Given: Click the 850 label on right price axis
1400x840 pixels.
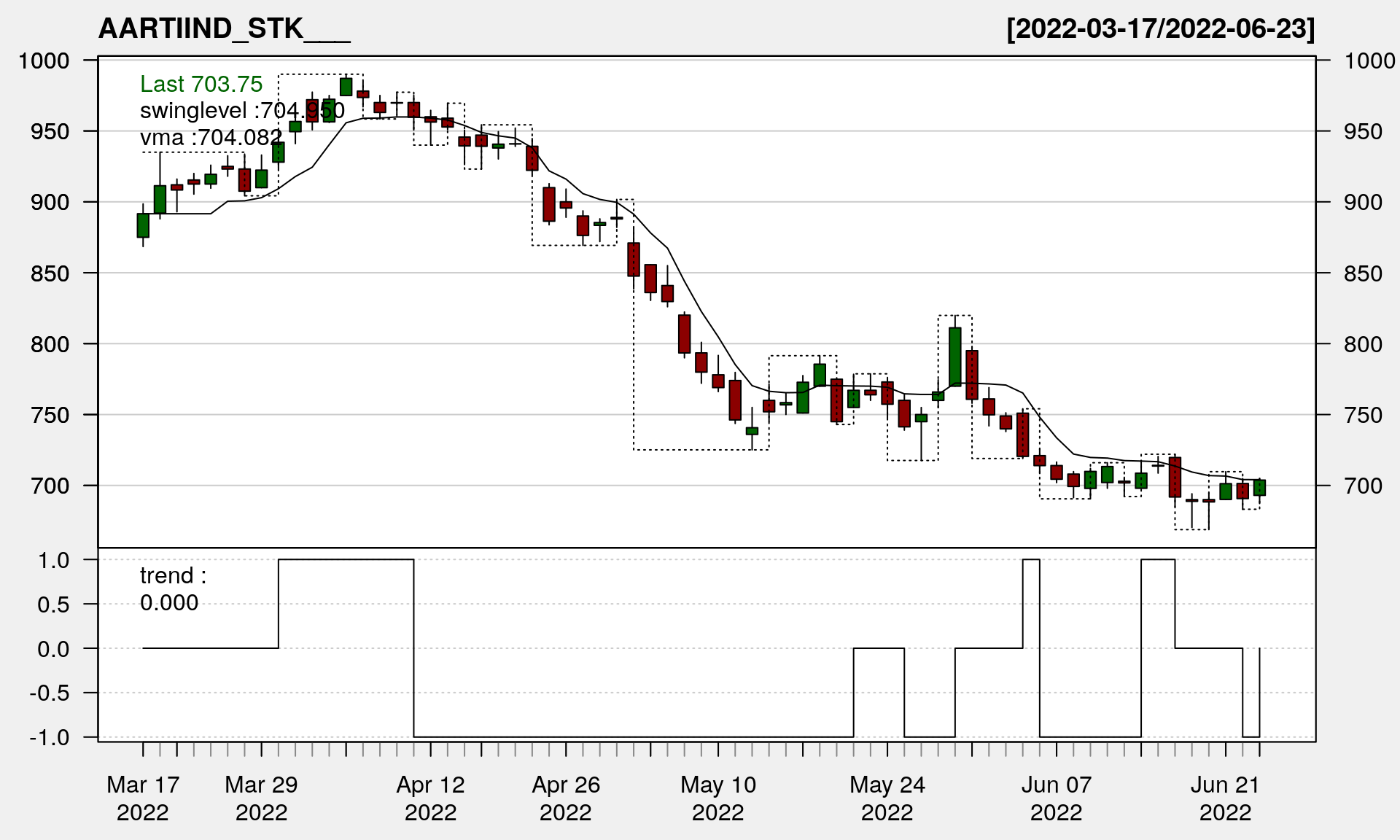Looking at the screenshot, I should (1363, 273).
